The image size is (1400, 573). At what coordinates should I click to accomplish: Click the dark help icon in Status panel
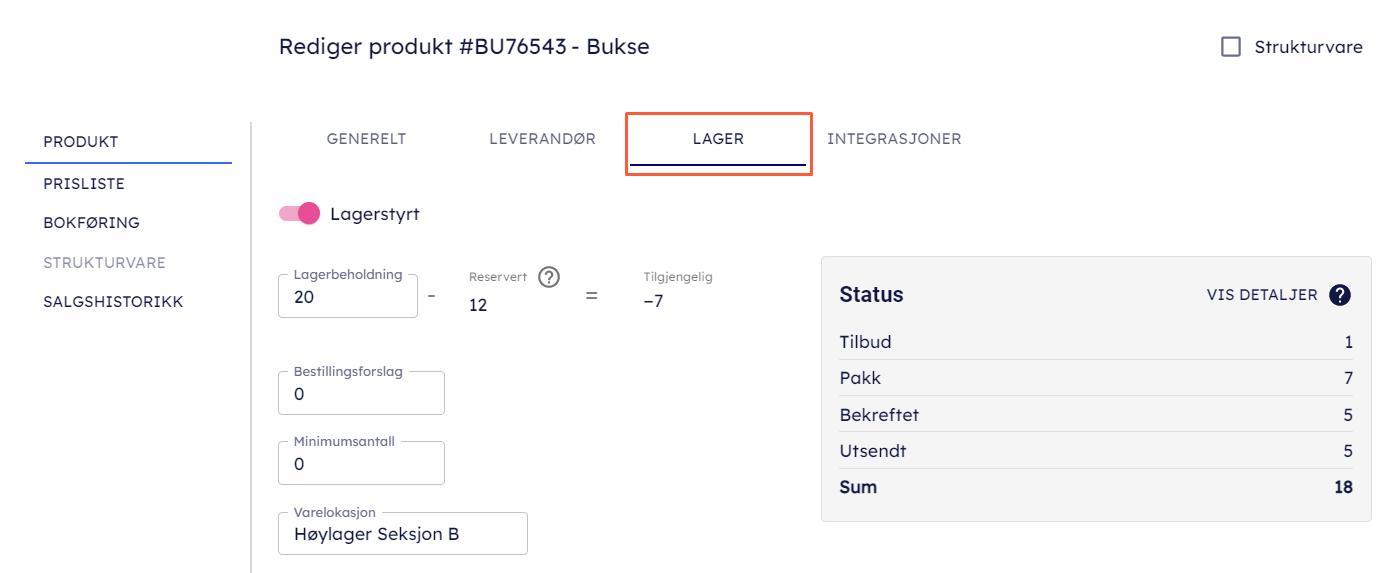(1340, 295)
